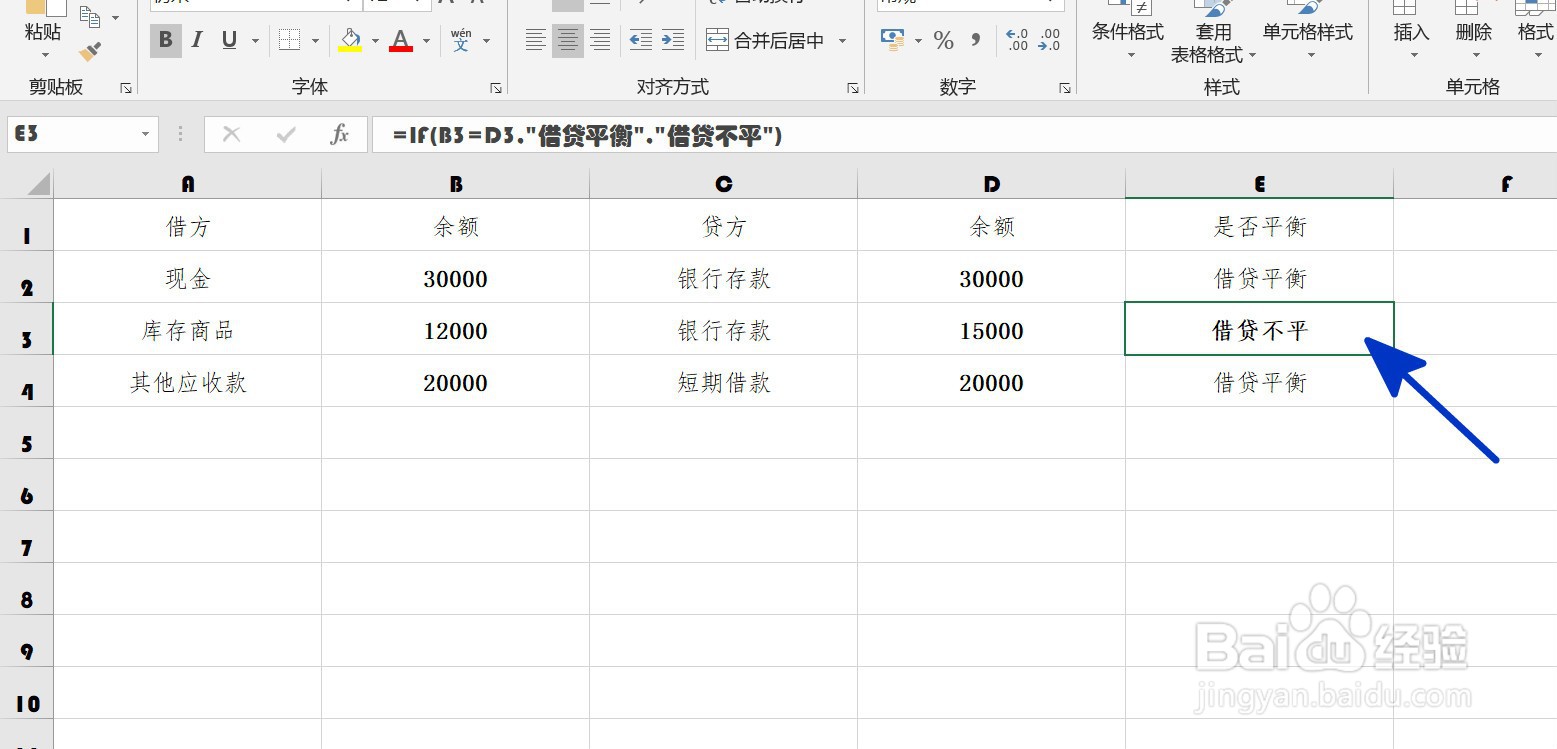Open Alignment group dialog launcher
1557x749 pixels.
tap(853, 88)
